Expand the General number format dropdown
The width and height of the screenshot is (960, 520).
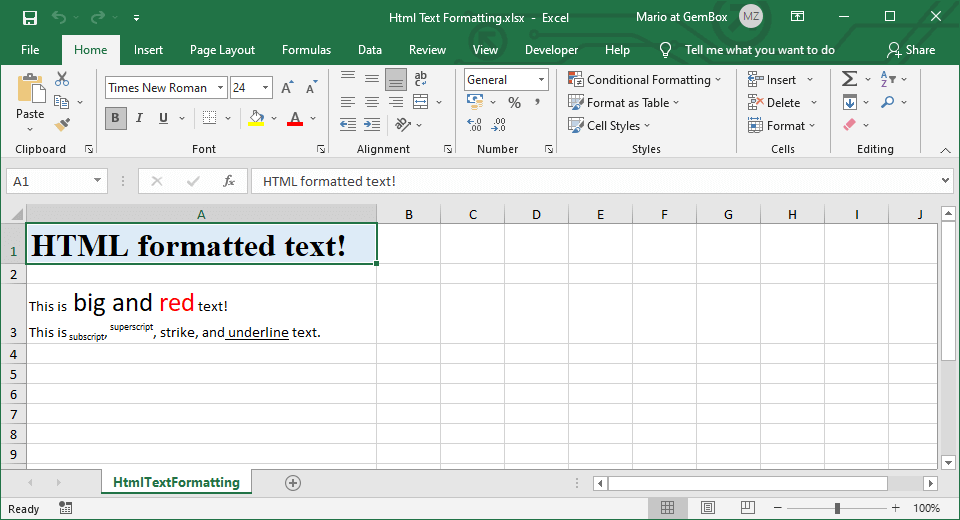point(541,80)
